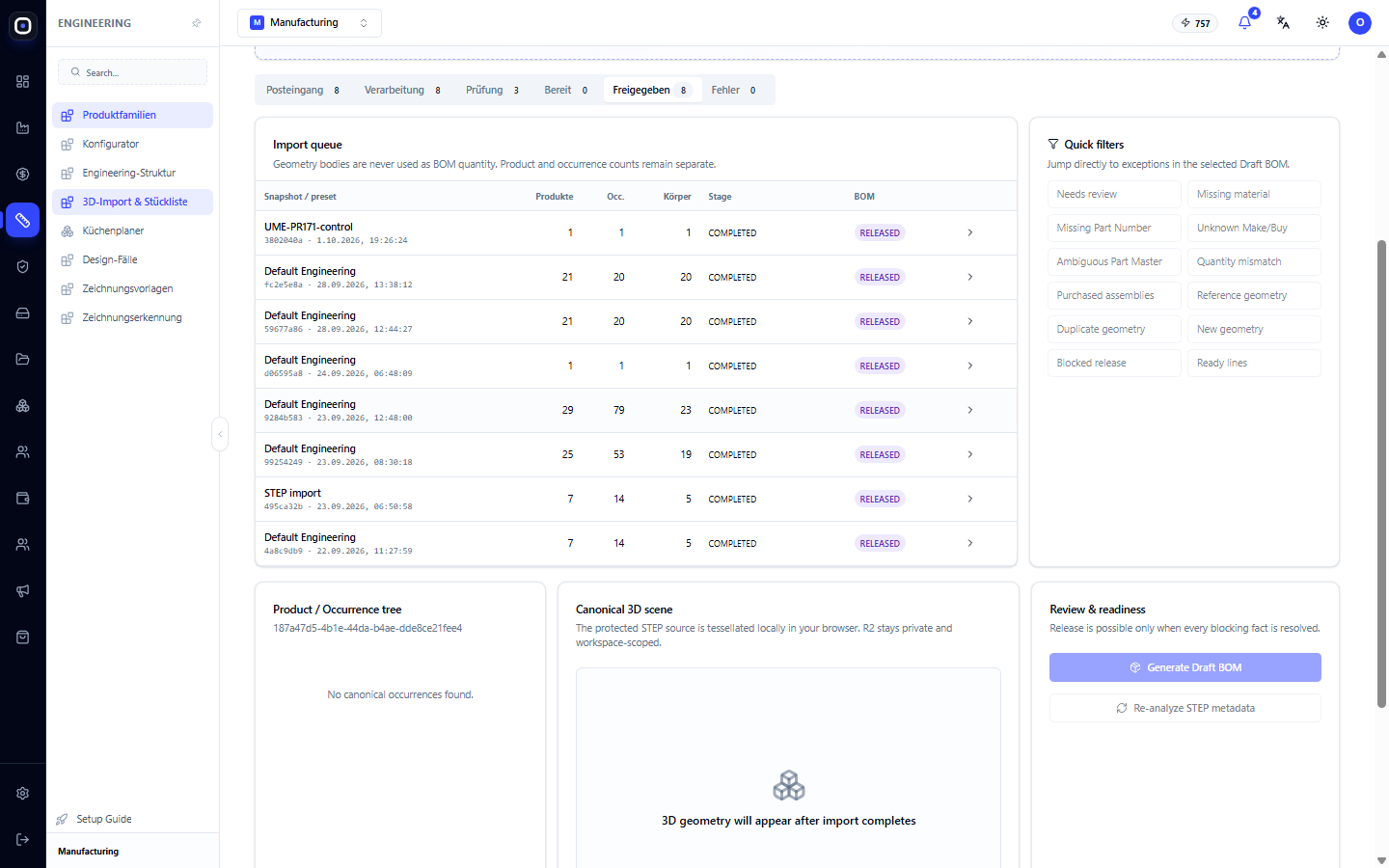
Task: Open user avatar O menu
Action: [1360, 22]
